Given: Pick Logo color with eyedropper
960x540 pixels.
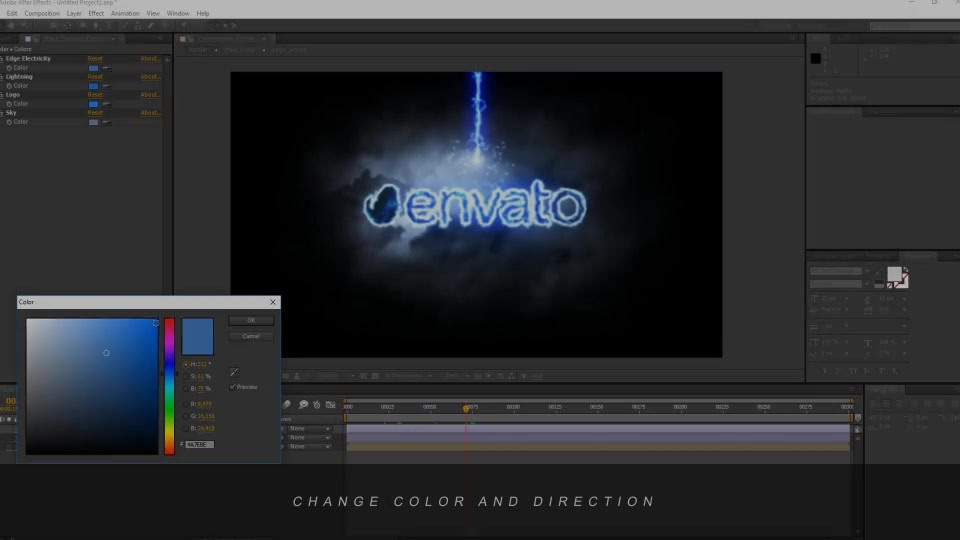Looking at the screenshot, I should click(x=107, y=104).
